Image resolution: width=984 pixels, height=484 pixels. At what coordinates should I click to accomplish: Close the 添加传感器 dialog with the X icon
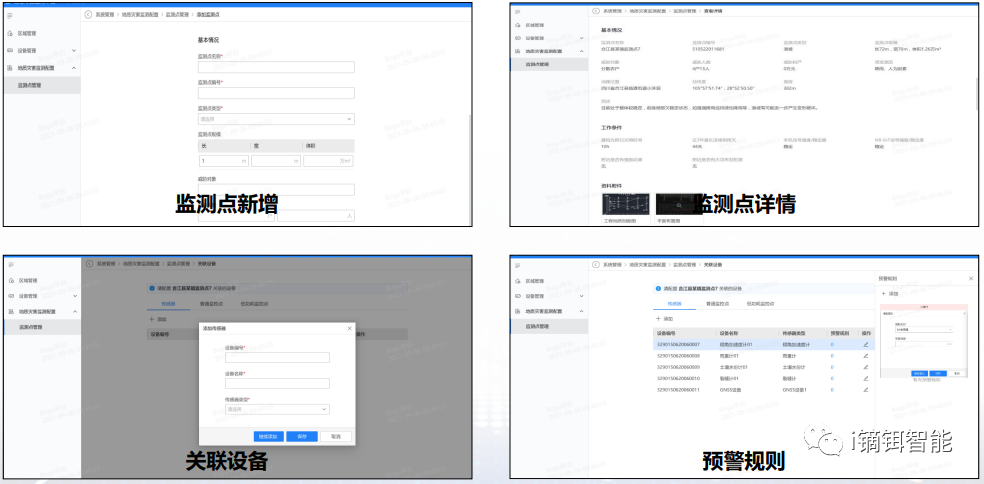(x=349, y=327)
